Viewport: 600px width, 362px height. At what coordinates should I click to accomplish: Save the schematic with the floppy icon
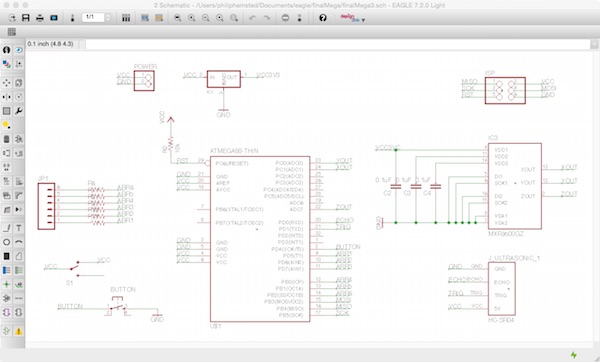tap(26, 18)
